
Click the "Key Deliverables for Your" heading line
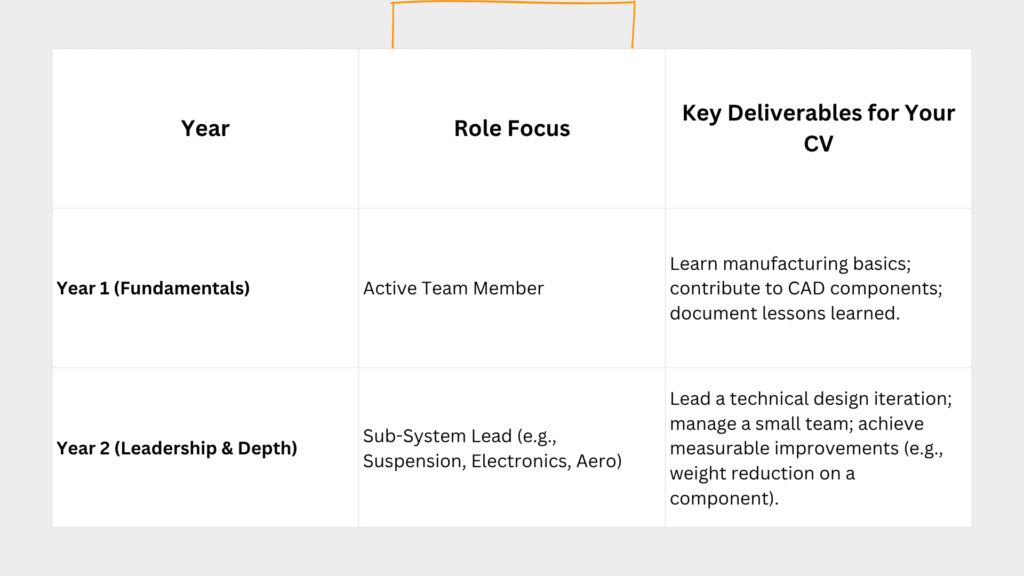(x=818, y=113)
